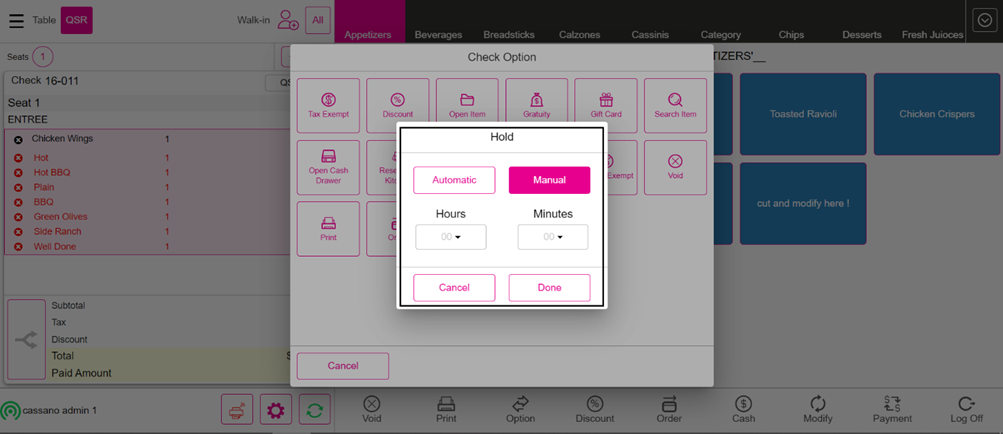
Task: Click the green refresh sync button
Action: 314,410
